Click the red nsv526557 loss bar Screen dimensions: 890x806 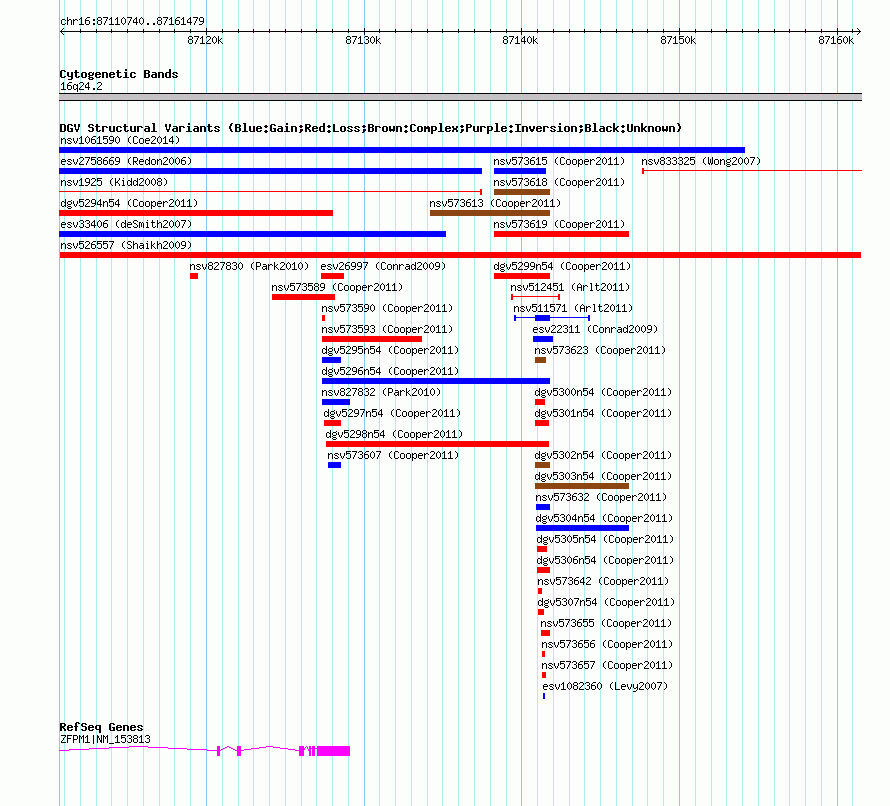(x=460, y=255)
